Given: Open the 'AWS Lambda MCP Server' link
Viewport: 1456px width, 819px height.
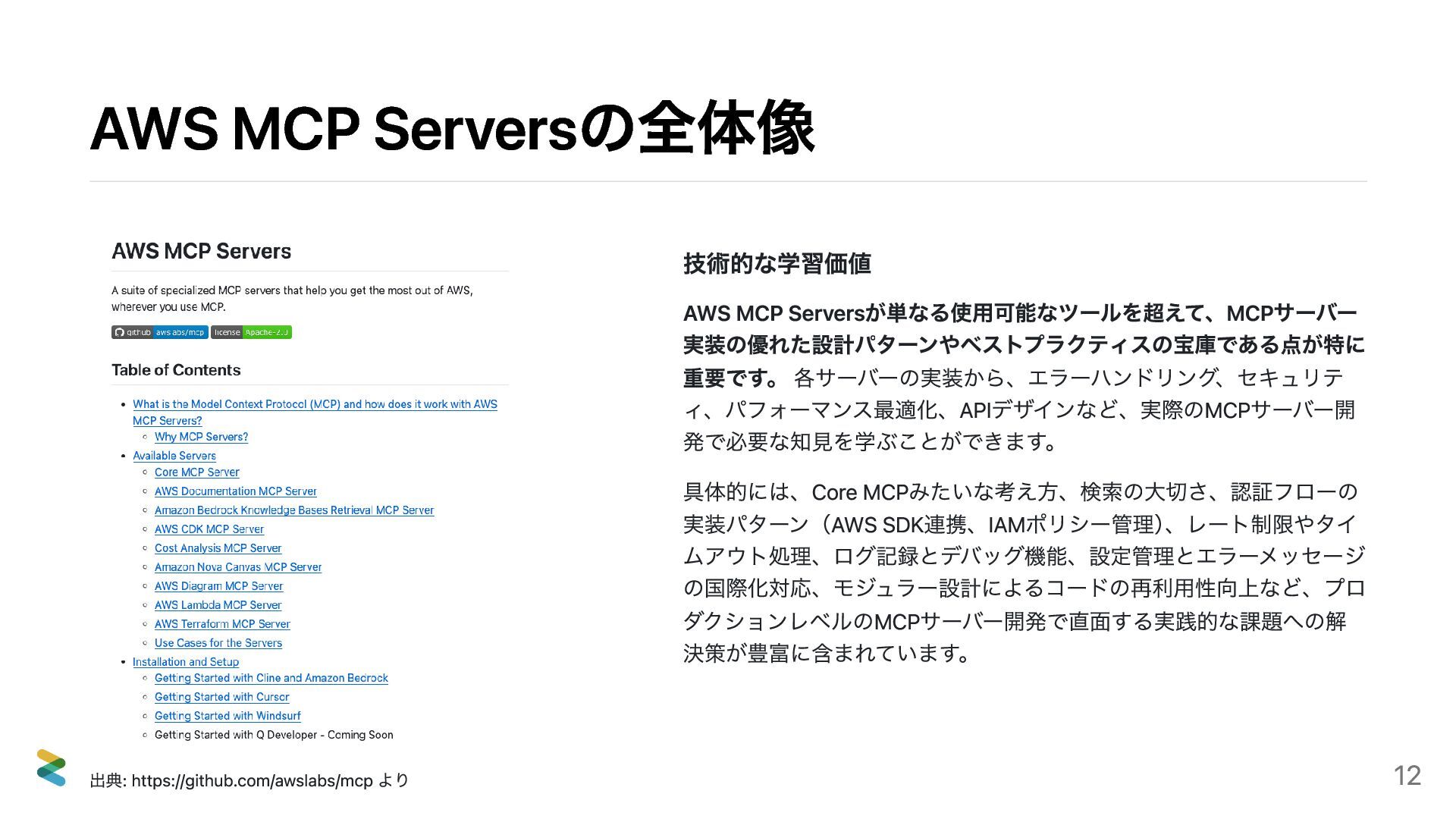Looking at the screenshot, I should pyautogui.click(x=218, y=605).
